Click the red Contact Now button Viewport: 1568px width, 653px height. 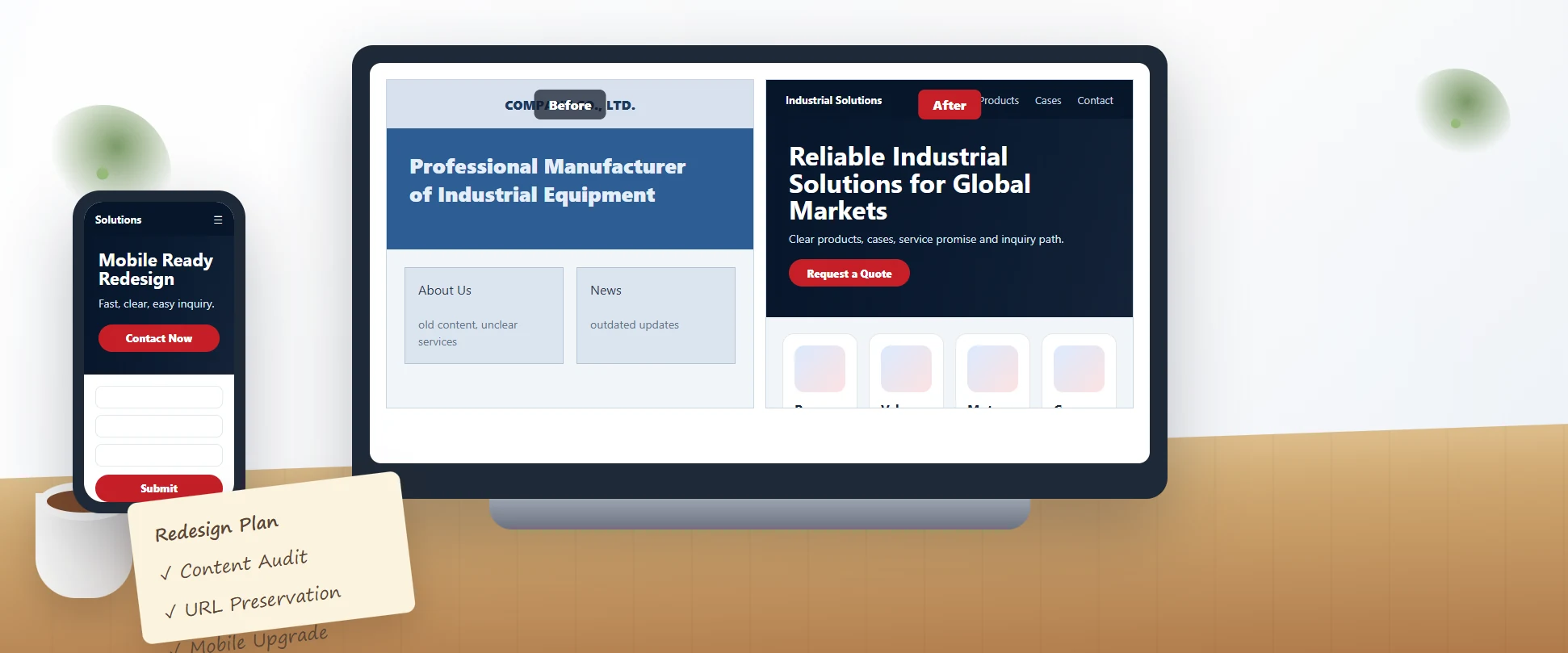159,338
